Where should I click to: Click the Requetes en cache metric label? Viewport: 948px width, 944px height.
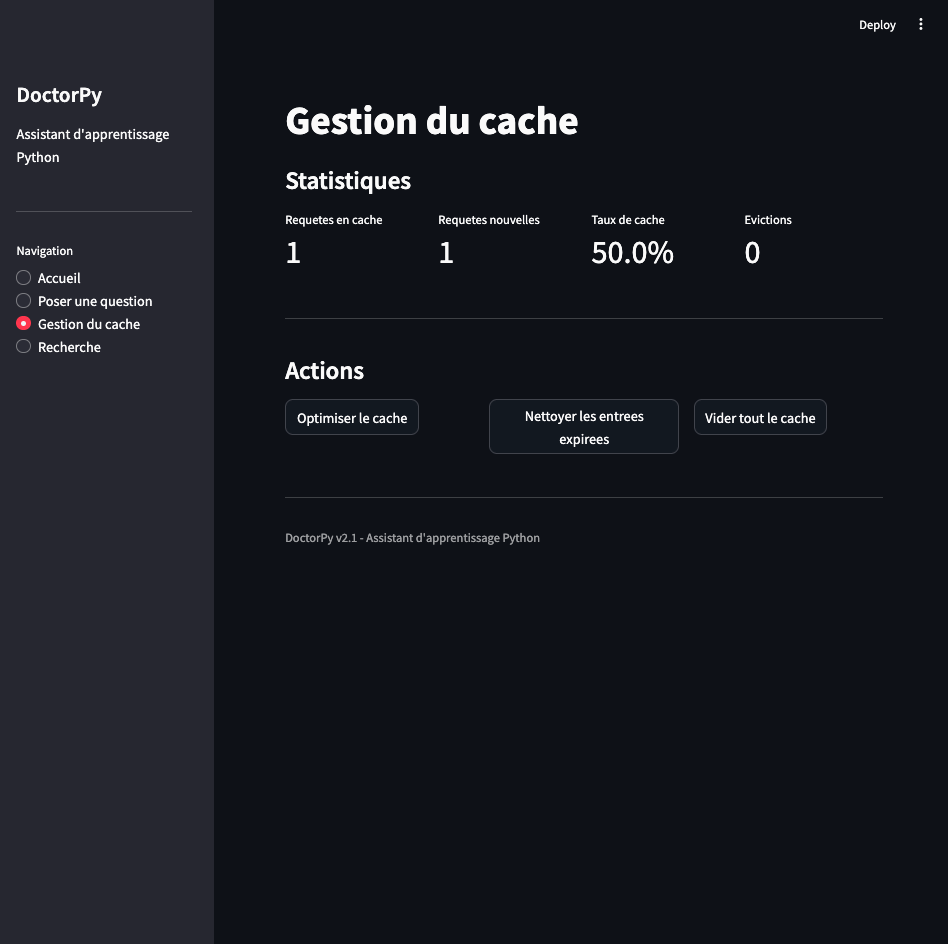(x=334, y=220)
